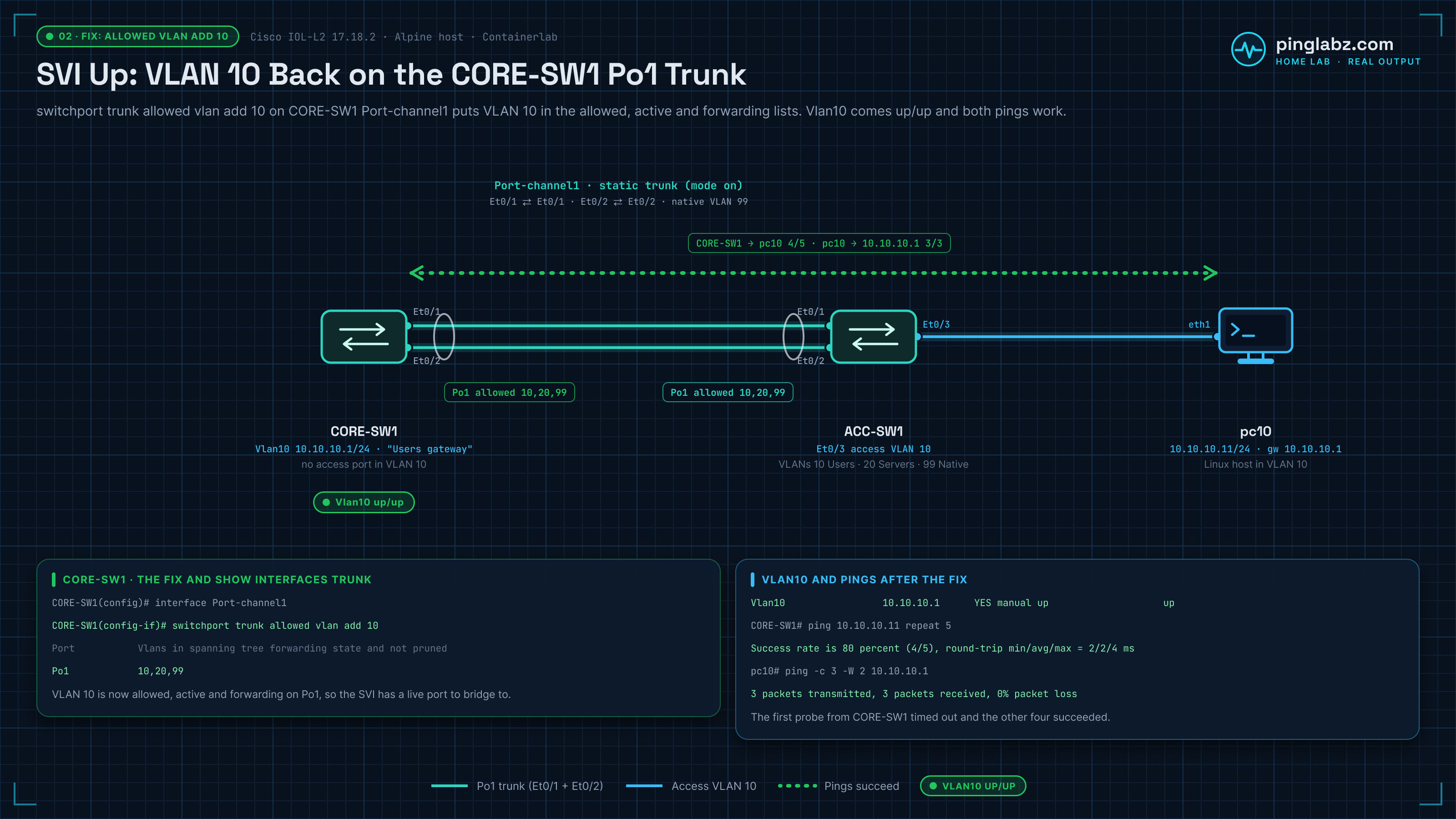
Task: Click the 'Access VLAN 10' legend entry
Action: click(691, 786)
